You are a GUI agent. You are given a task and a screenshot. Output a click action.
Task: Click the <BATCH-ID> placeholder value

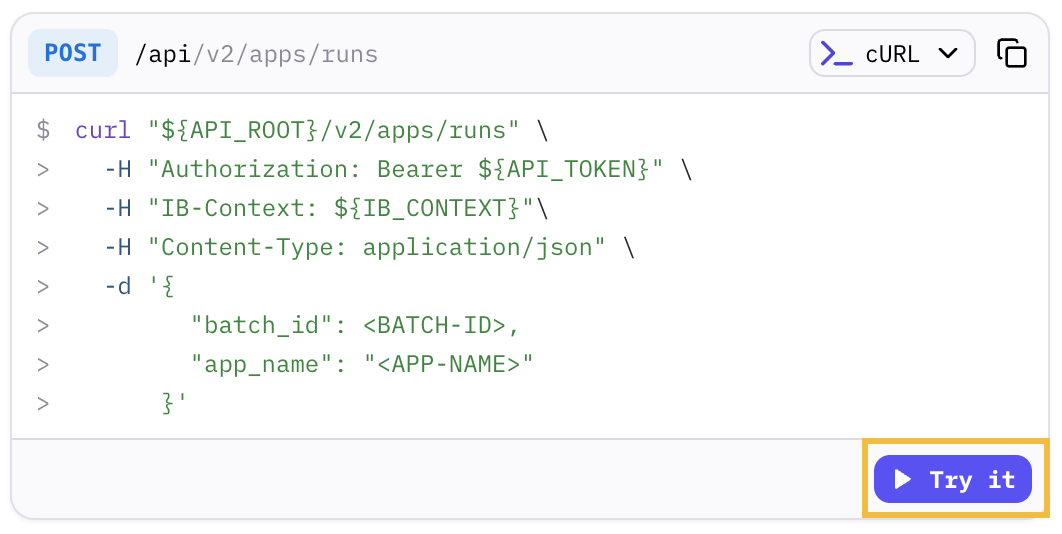(x=441, y=325)
